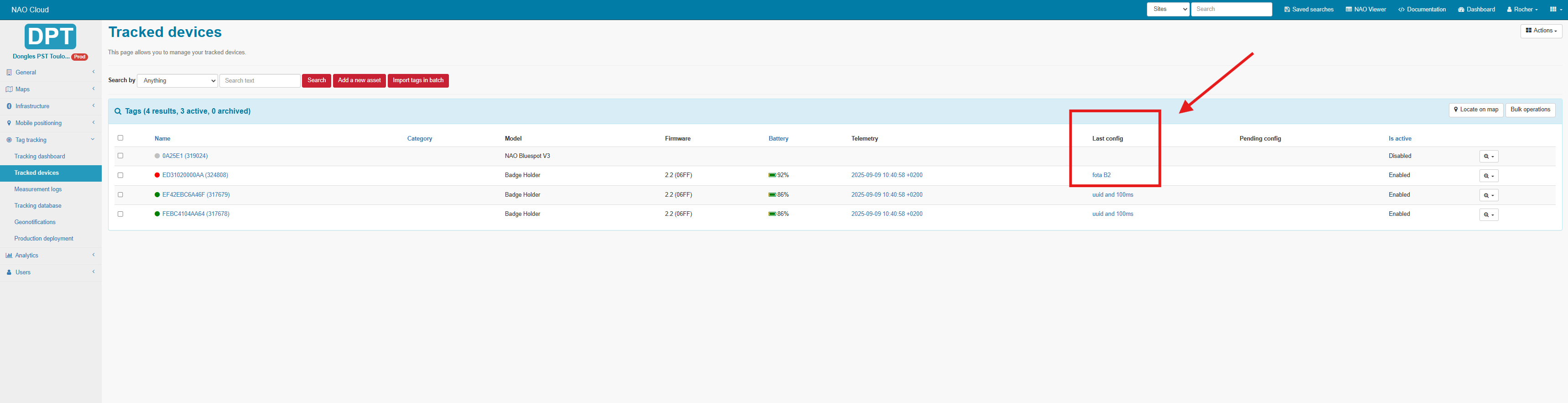This screenshot has width=1568, height=403.
Task: Open the Search by Anything dropdown
Action: coord(177,80)
